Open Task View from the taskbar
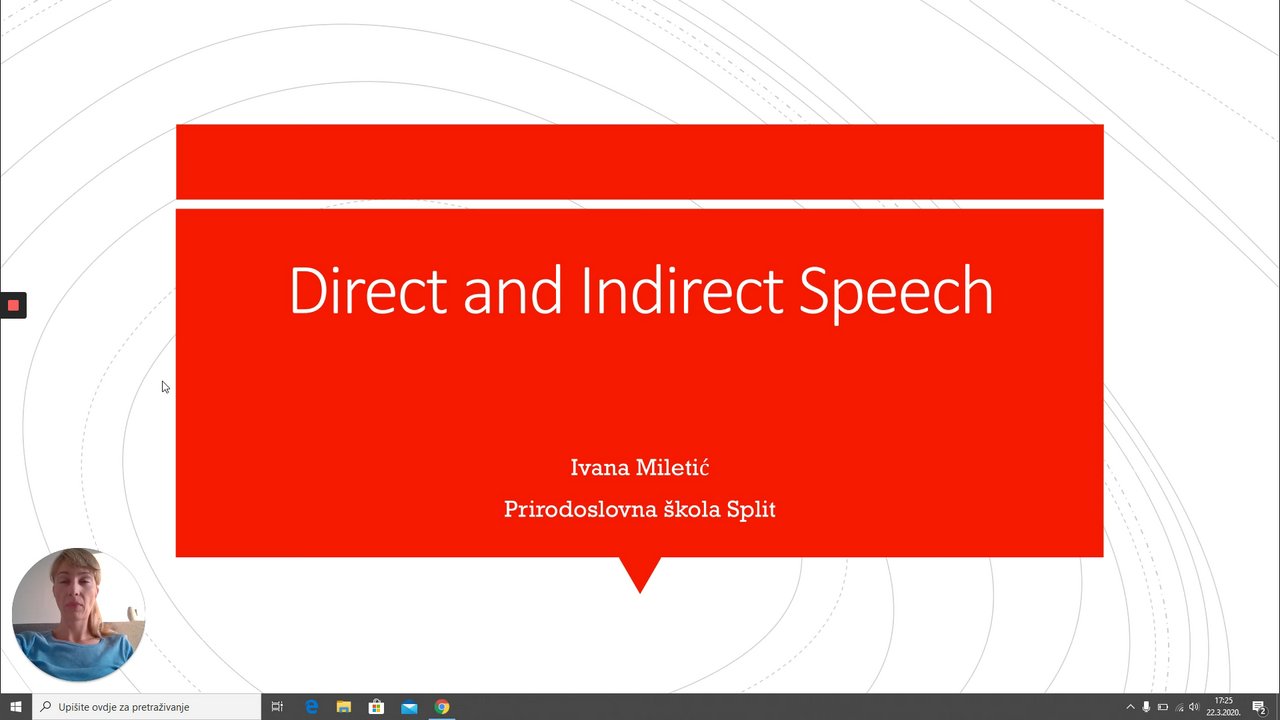1280x720 pixels. (x=277, y=707)
